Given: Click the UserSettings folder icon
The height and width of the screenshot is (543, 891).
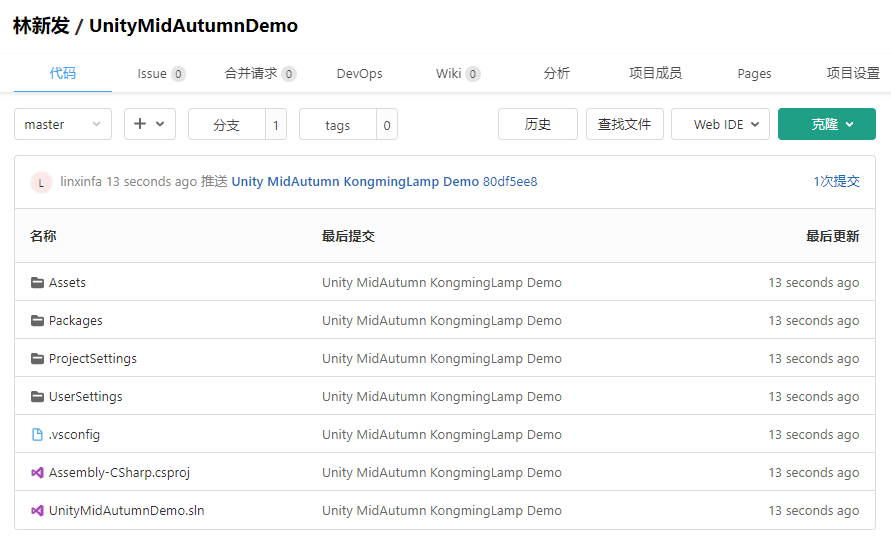Looking at the screenshot, I should (38, 396).
